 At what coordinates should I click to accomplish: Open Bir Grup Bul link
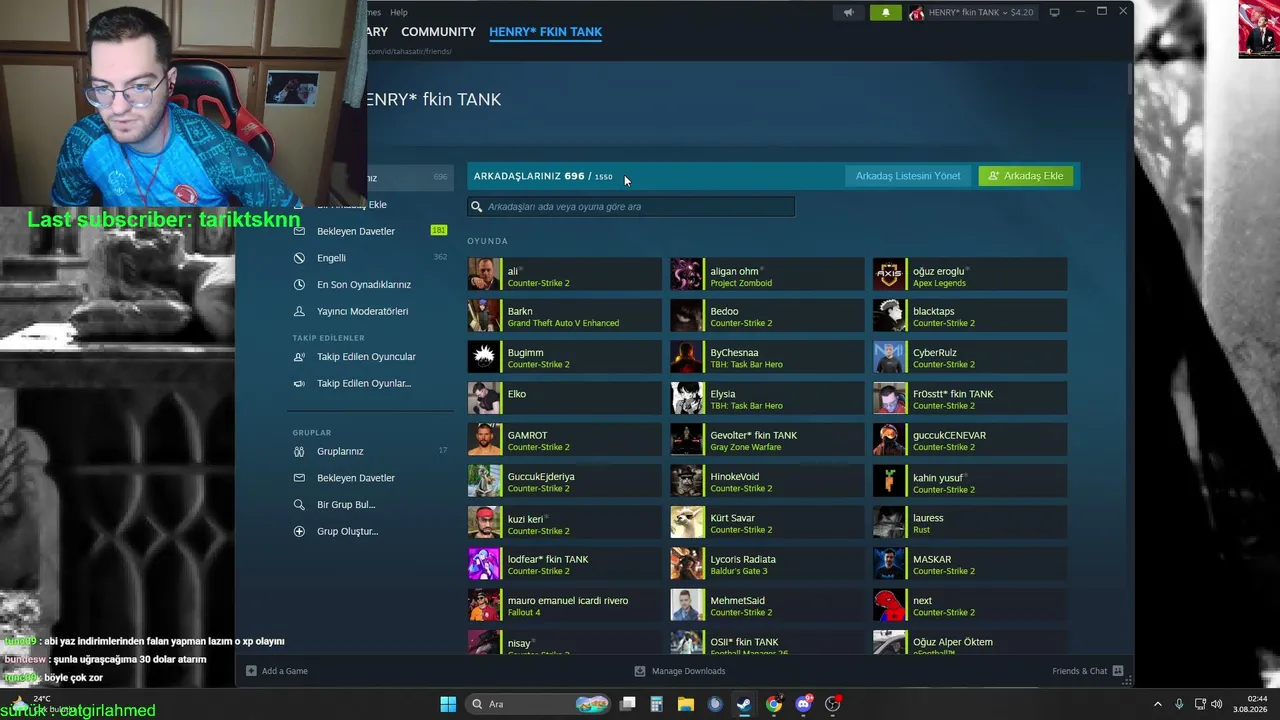[x=346, y=505]
